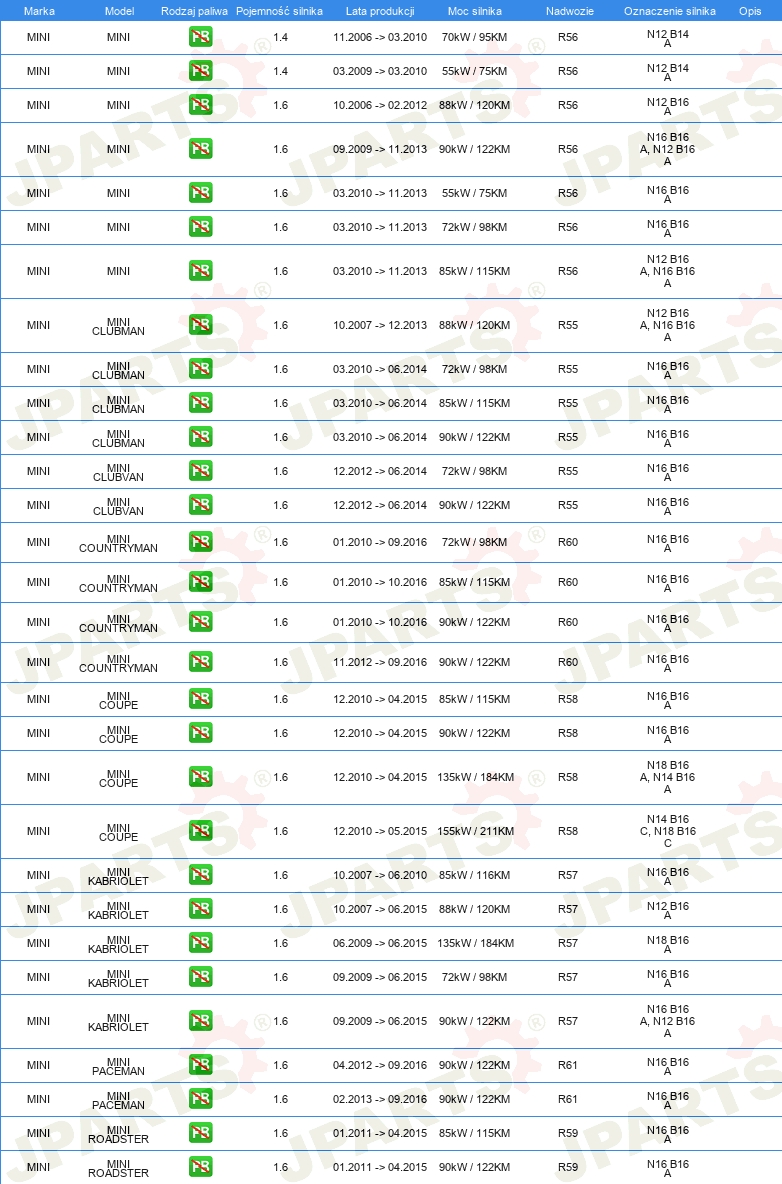Click fuel icon in Kabriolet 135kW / 184KM row
Image resolution: width=782 pixels, height=1184 pixels.
point(200,943)
